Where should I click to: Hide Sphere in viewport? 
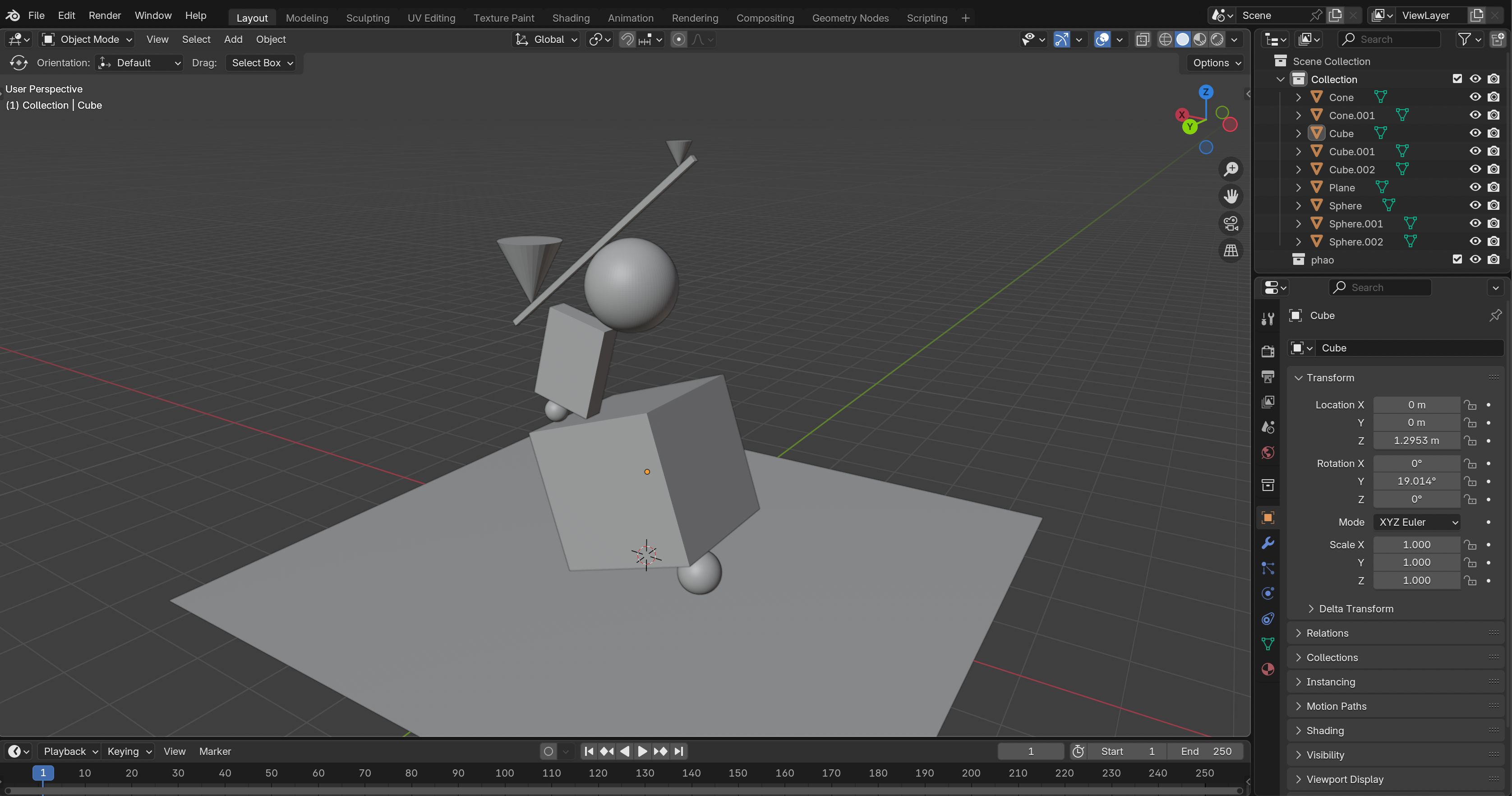coord(1475,205)
